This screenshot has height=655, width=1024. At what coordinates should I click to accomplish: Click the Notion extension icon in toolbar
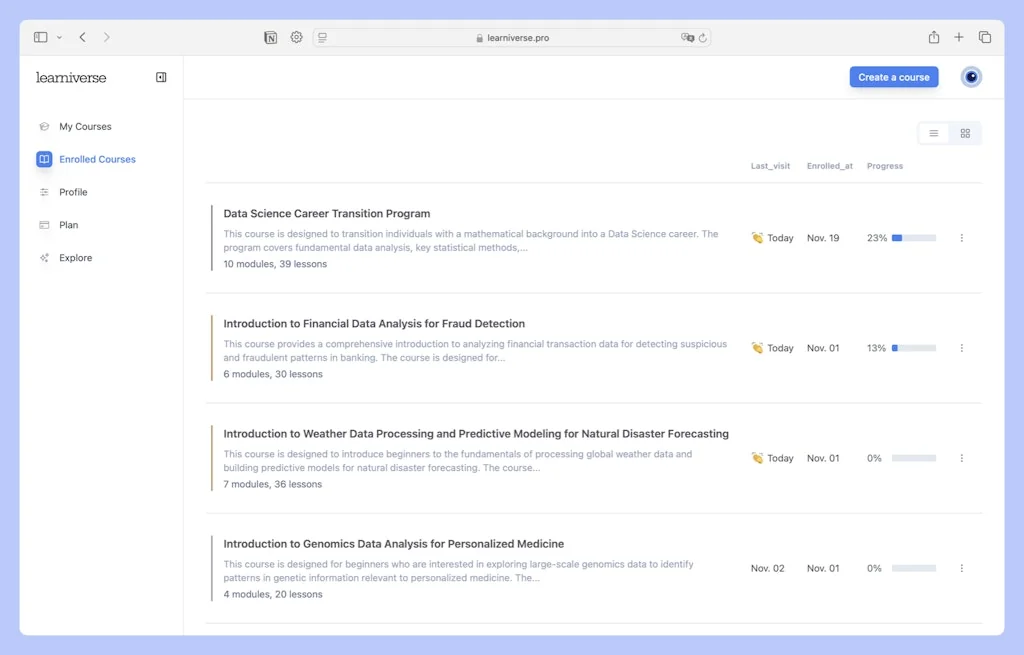point(271,37)
